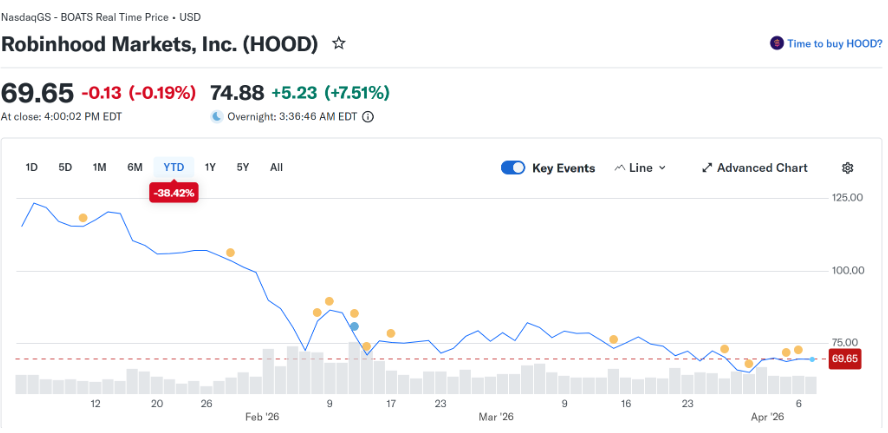The width and height of the screenshot is (888, 433).
Task: Select the All time range
Action: [x=276, y=167]
